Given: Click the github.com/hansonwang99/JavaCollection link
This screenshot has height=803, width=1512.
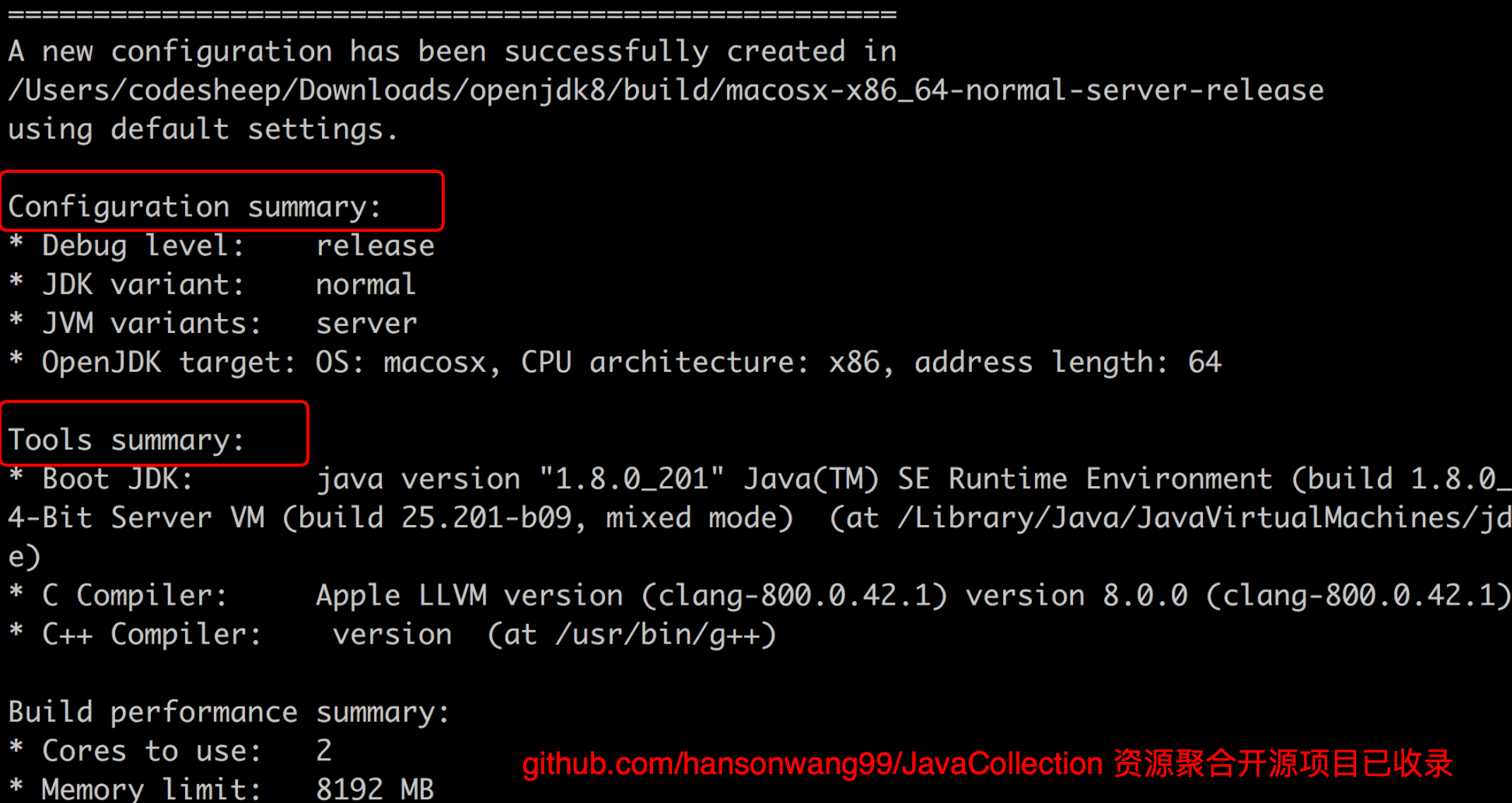Looking at the screenshot, I should [x=812, y=764].
